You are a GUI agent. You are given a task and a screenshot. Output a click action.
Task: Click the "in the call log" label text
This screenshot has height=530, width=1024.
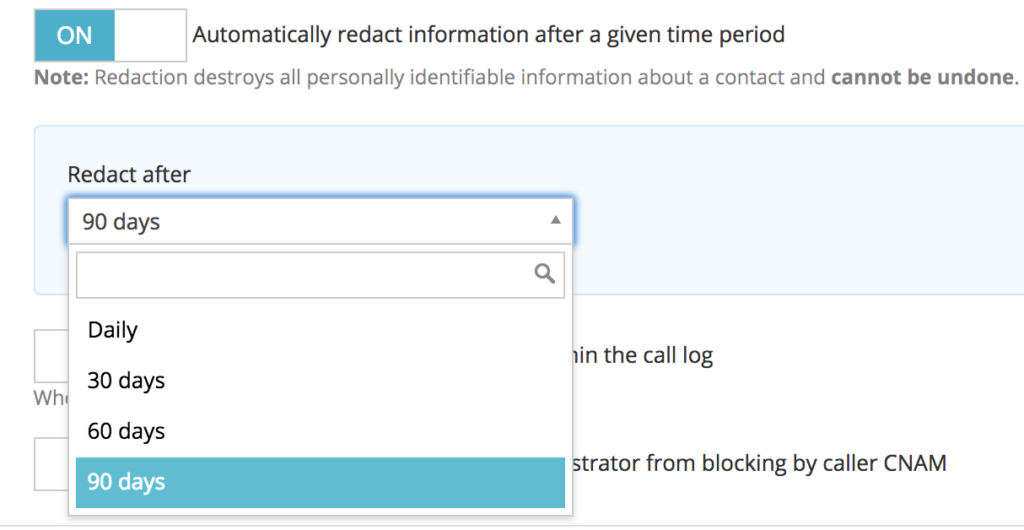(642, 356)
